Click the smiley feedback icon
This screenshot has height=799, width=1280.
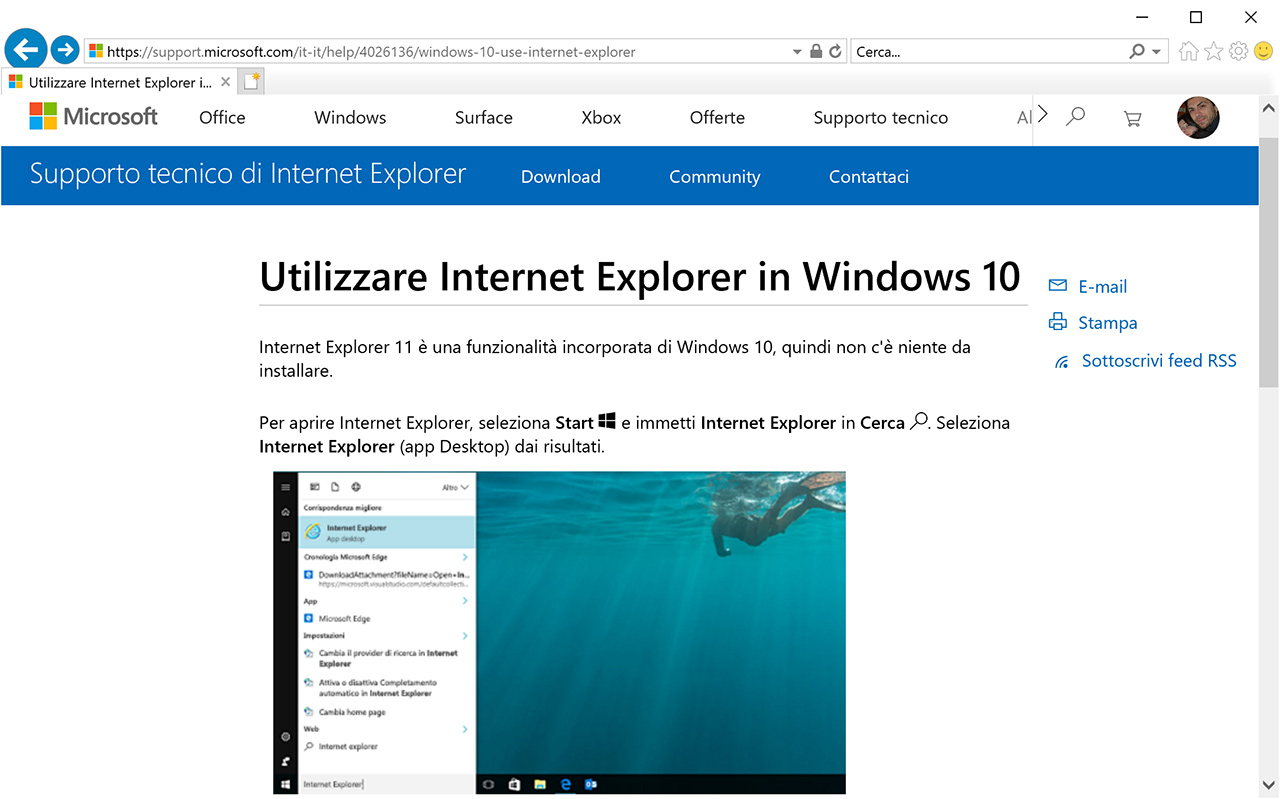click(x=1264, y=51)
